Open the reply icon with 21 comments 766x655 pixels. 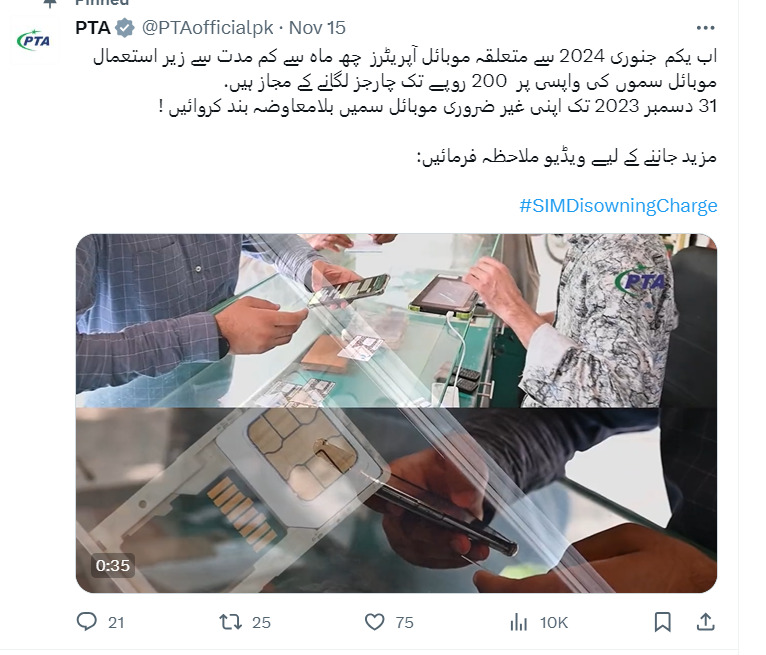click(87, 622)
